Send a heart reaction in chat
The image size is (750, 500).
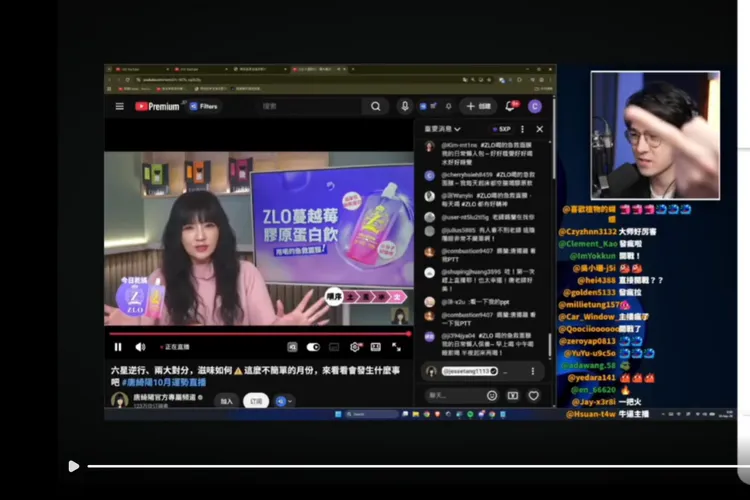coord(533,395)
